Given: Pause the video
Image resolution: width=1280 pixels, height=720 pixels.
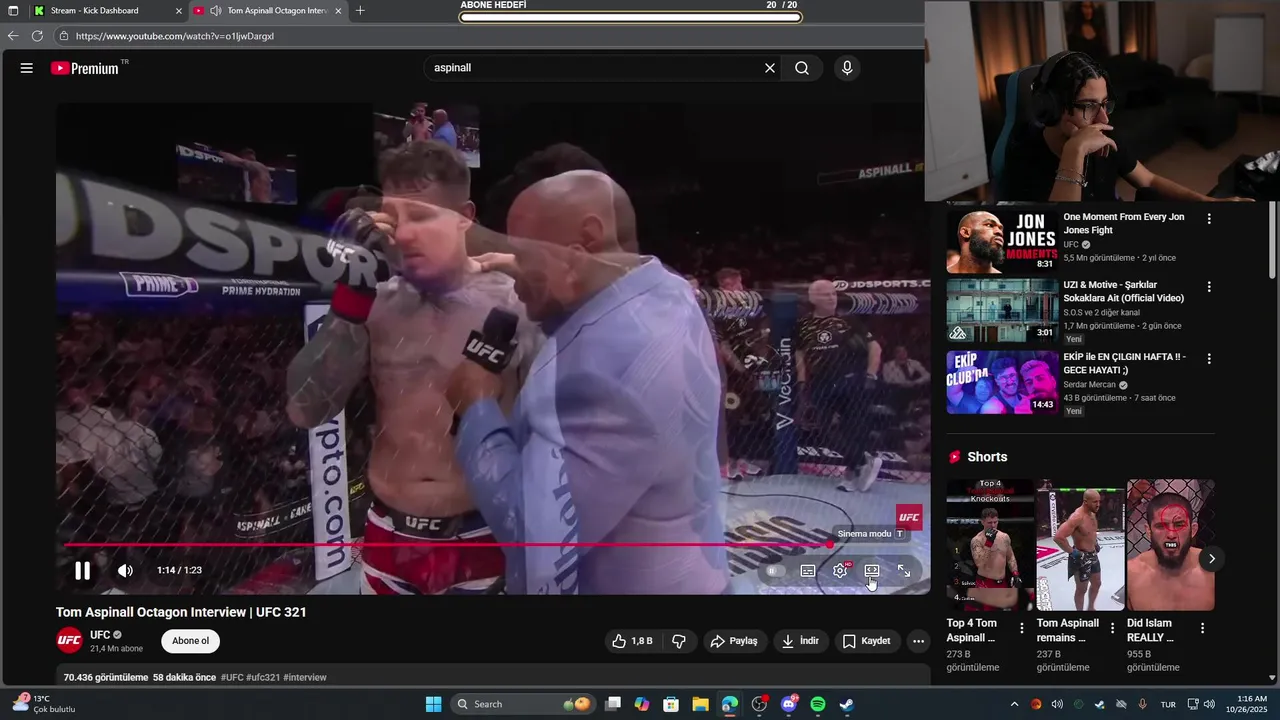Looking at the screenshot, I should tap(83, 571).
